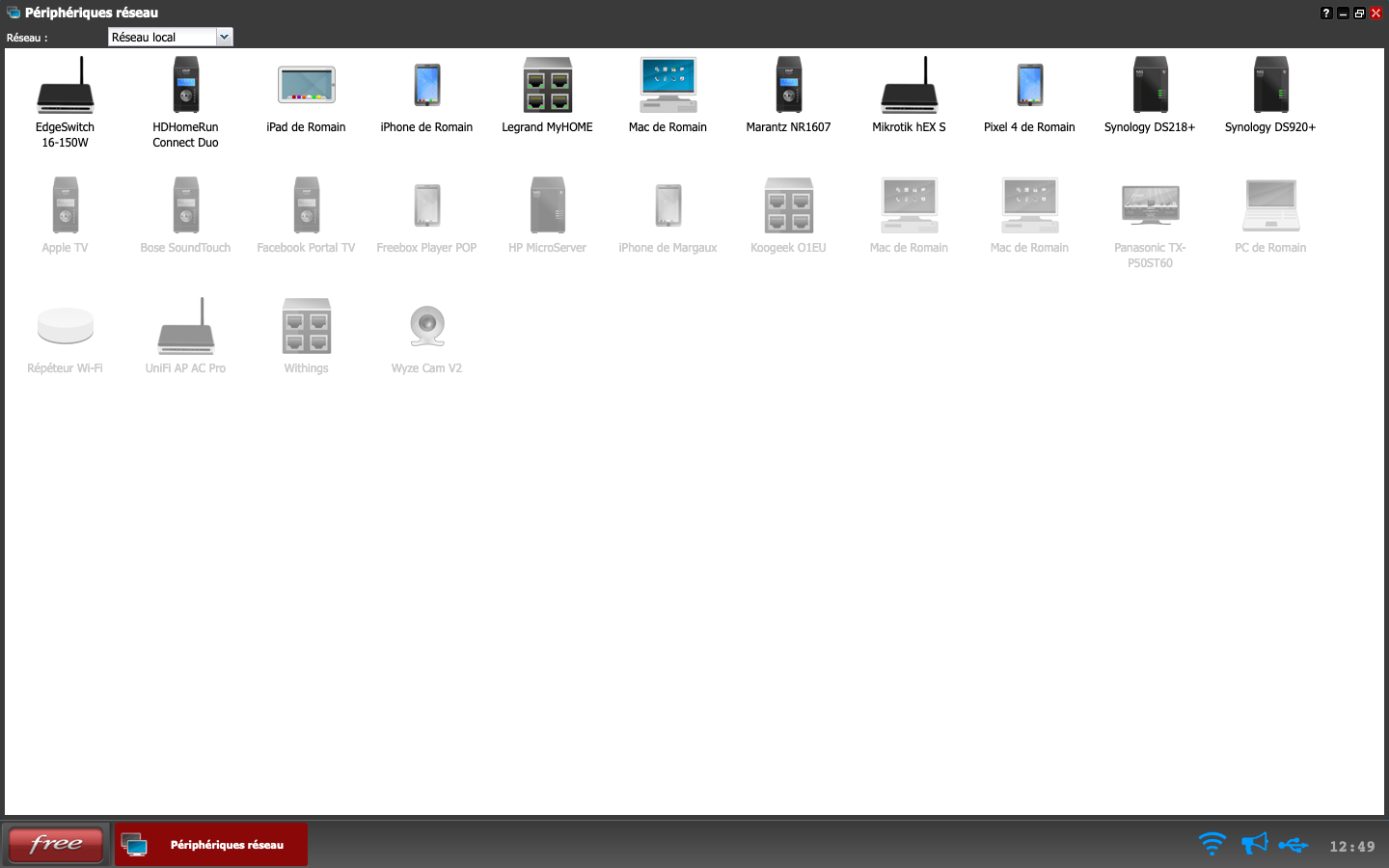Select the offline Apple TV device icon

click(65, 205)
